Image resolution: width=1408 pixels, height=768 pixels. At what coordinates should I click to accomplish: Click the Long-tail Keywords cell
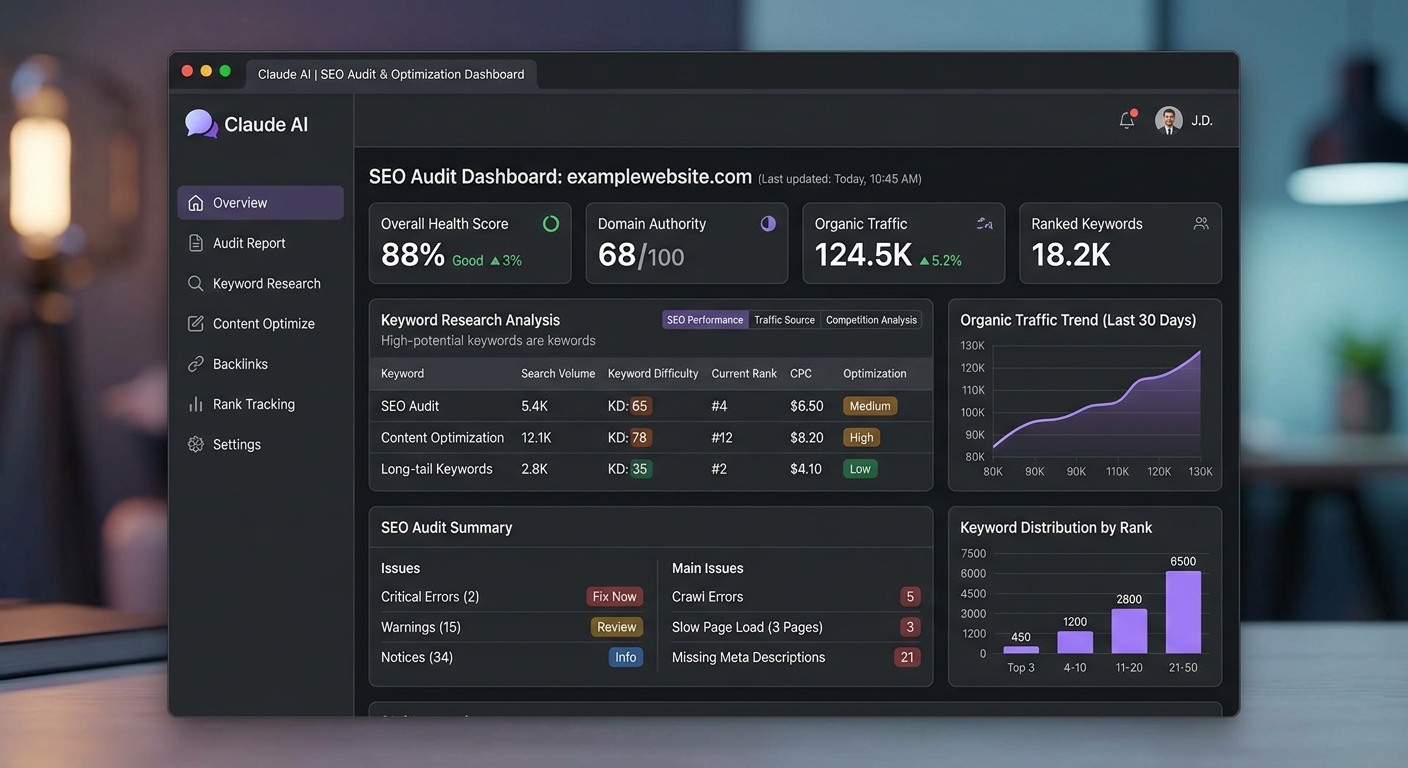point(437,469)
